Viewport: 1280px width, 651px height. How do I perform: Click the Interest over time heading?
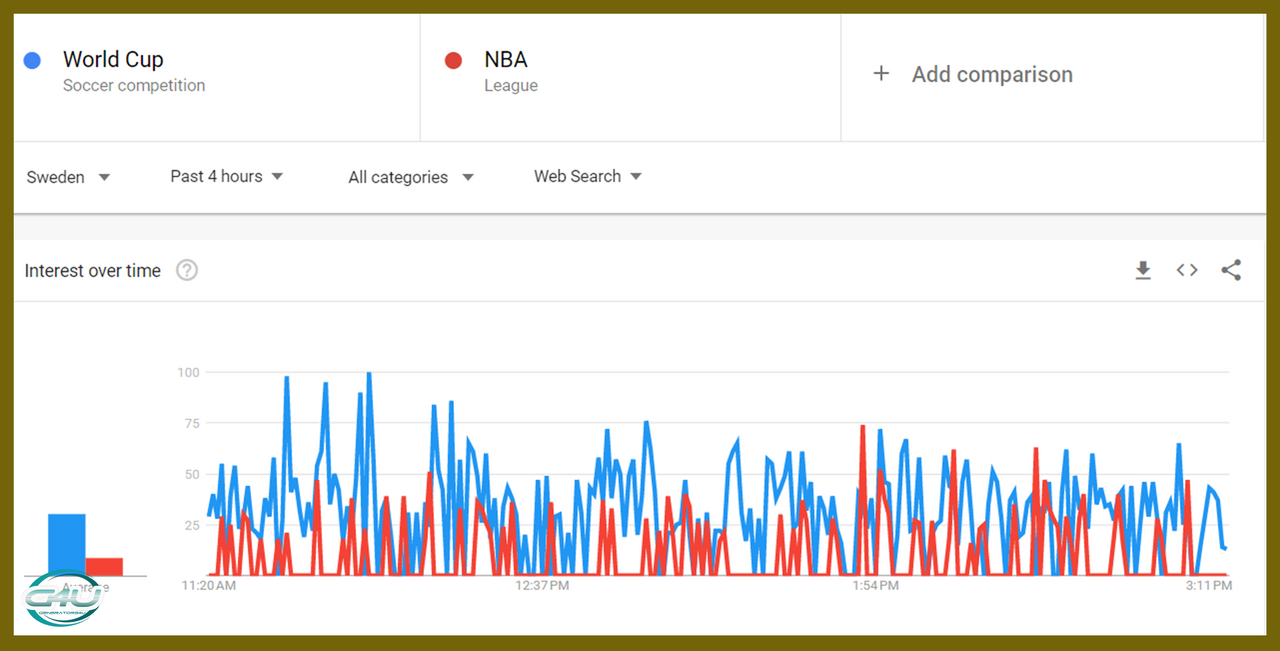click(93, 271)
